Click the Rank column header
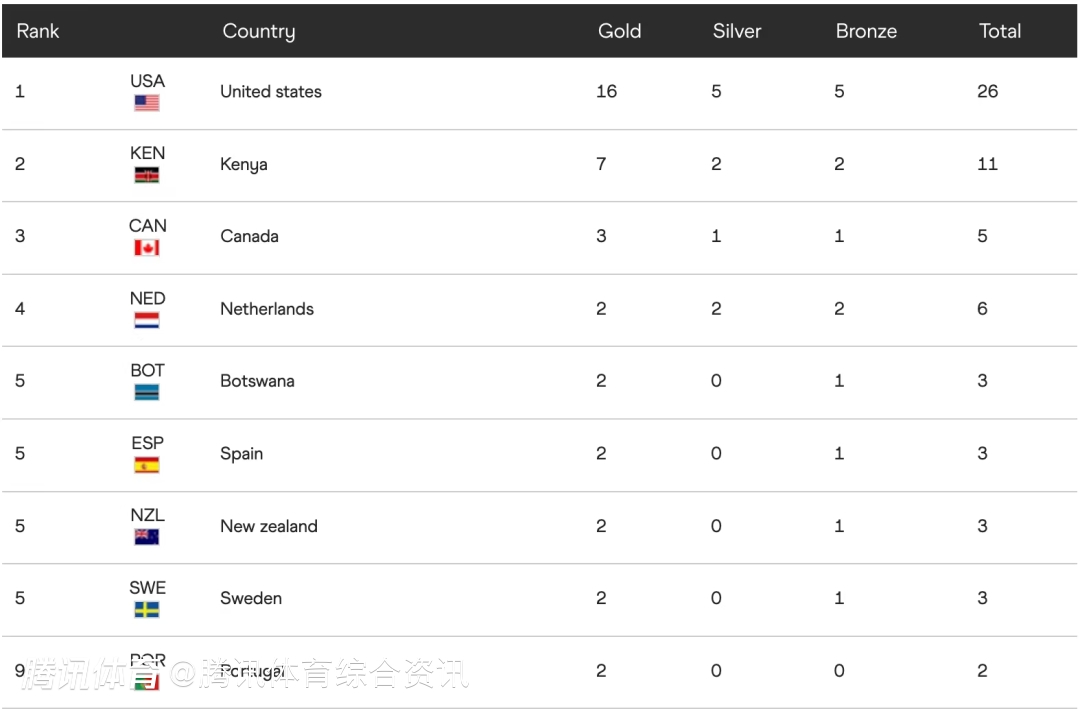This screenshot has width=1080, height=709. pos(38,31)
